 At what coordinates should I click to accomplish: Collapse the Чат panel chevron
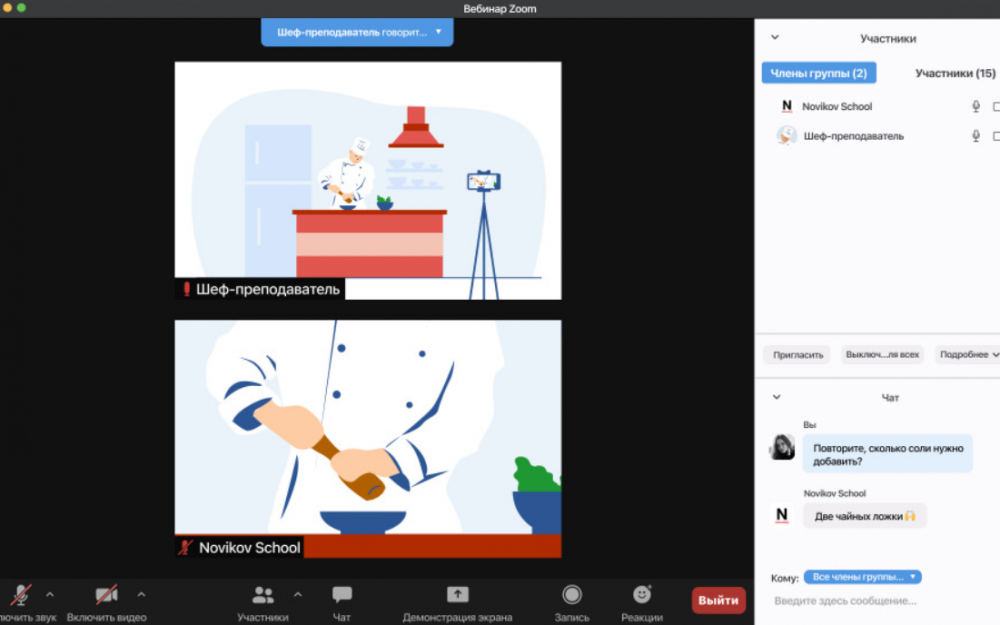pos(776,397)
